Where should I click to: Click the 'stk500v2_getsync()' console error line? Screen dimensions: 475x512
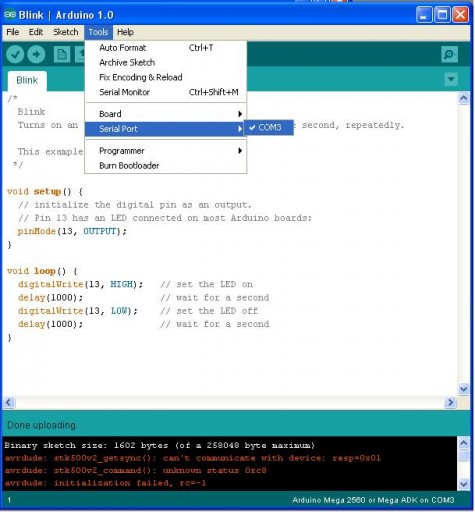click(192, 458)
